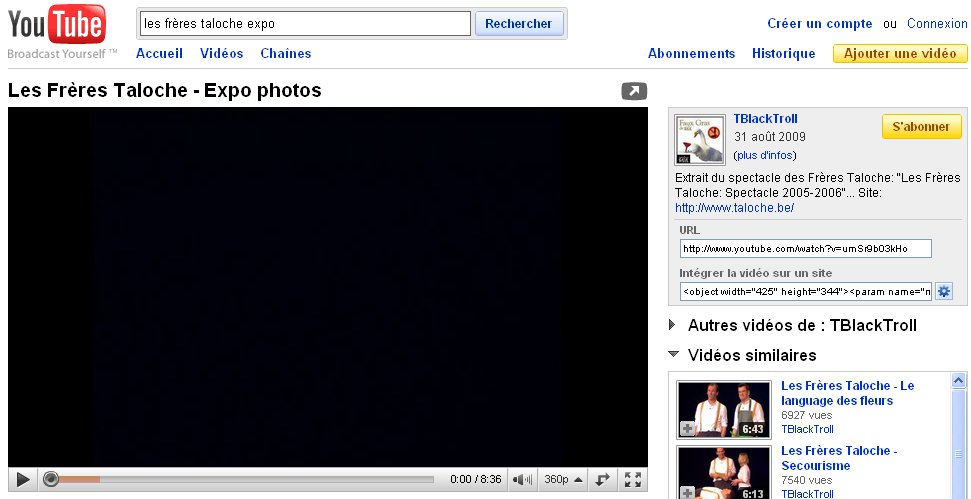Viewport: 971px width, 499px height.
Task: Open the Vidéos tab
Action: pos(222,53)
